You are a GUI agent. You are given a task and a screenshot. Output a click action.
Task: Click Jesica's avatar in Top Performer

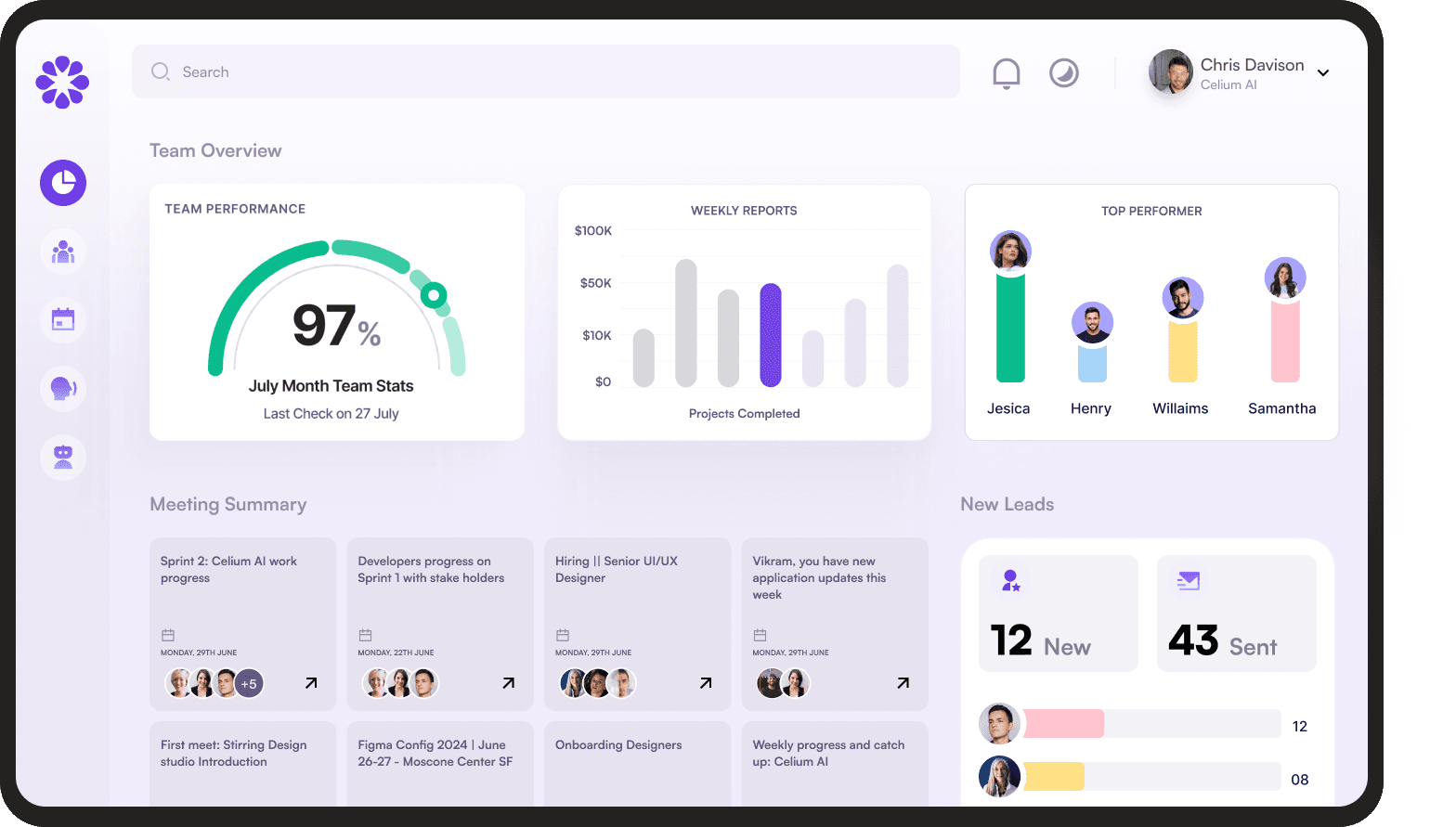click(1010, 251)
